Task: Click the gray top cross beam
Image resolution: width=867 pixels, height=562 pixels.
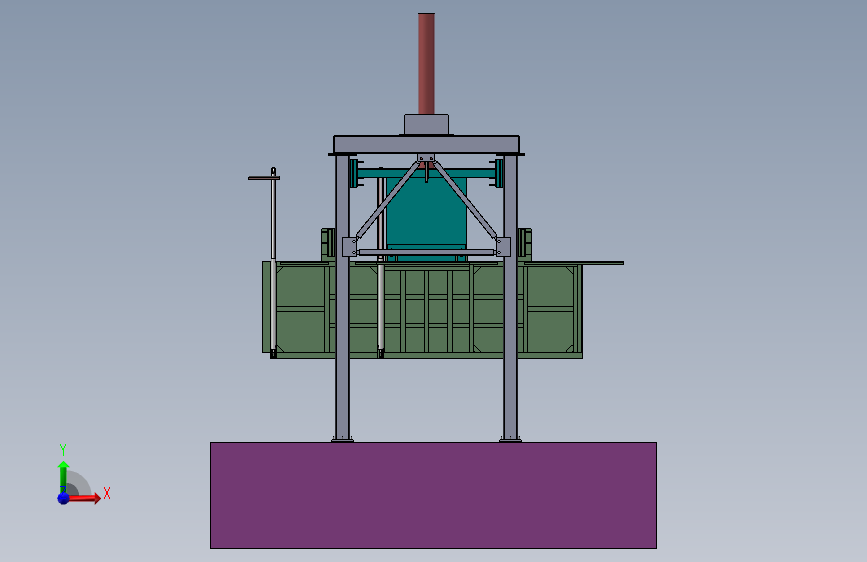Action: click(426, 145)
